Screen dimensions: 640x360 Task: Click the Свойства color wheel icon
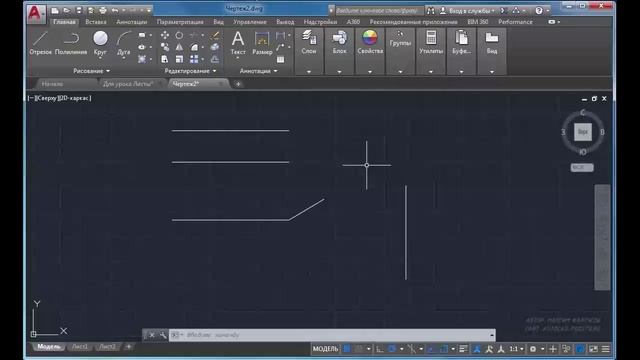[370, 38]
